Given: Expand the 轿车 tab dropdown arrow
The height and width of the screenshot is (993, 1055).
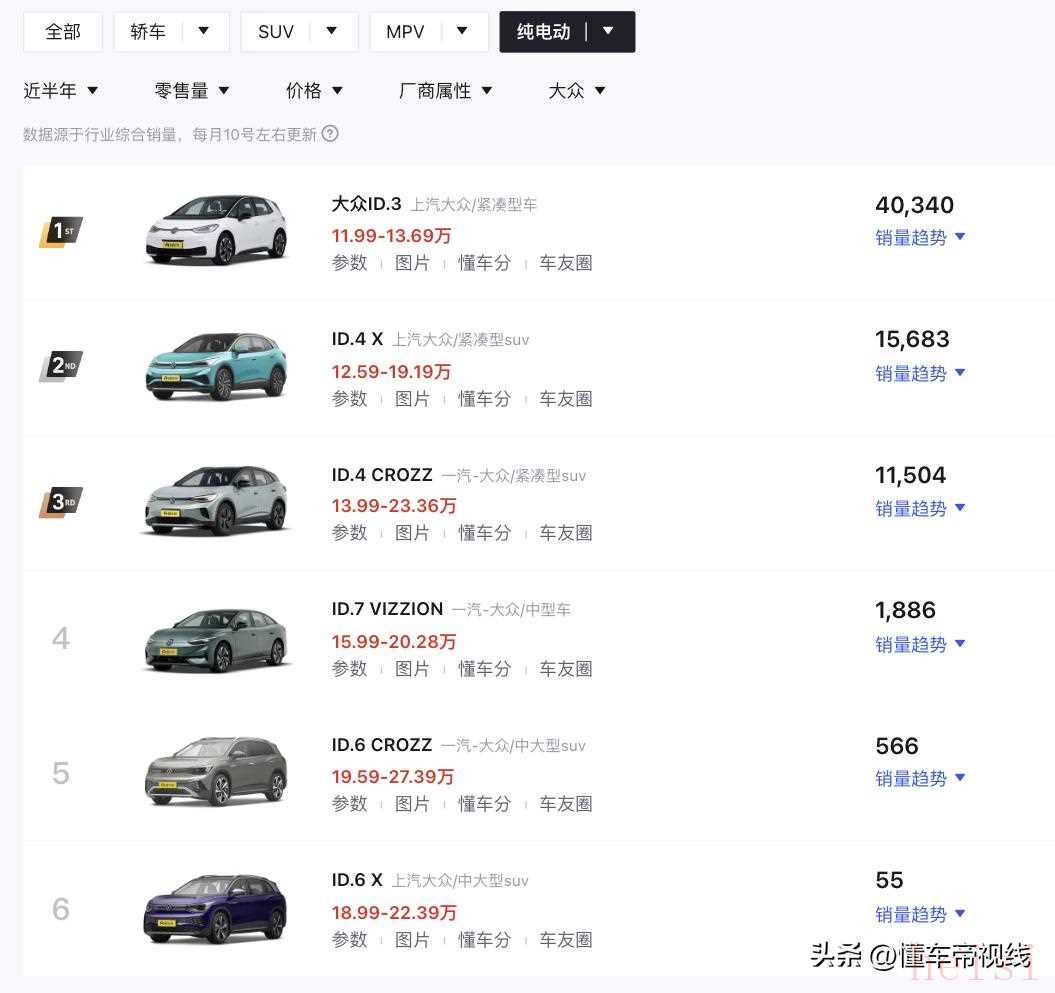Looking at the screenshot, I should click(204, 30).
